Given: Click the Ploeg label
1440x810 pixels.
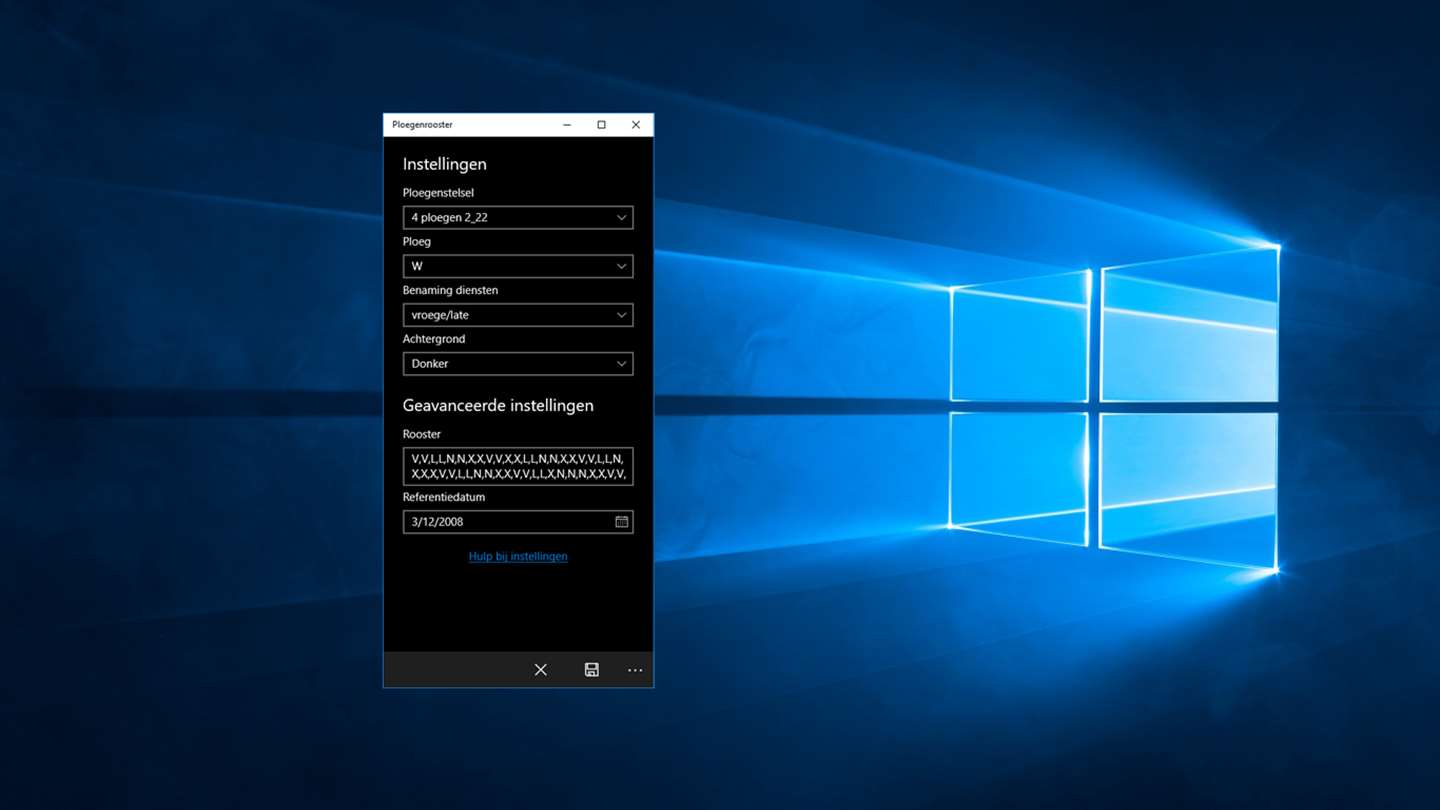Looking at the screenshot, I should 417,242.
